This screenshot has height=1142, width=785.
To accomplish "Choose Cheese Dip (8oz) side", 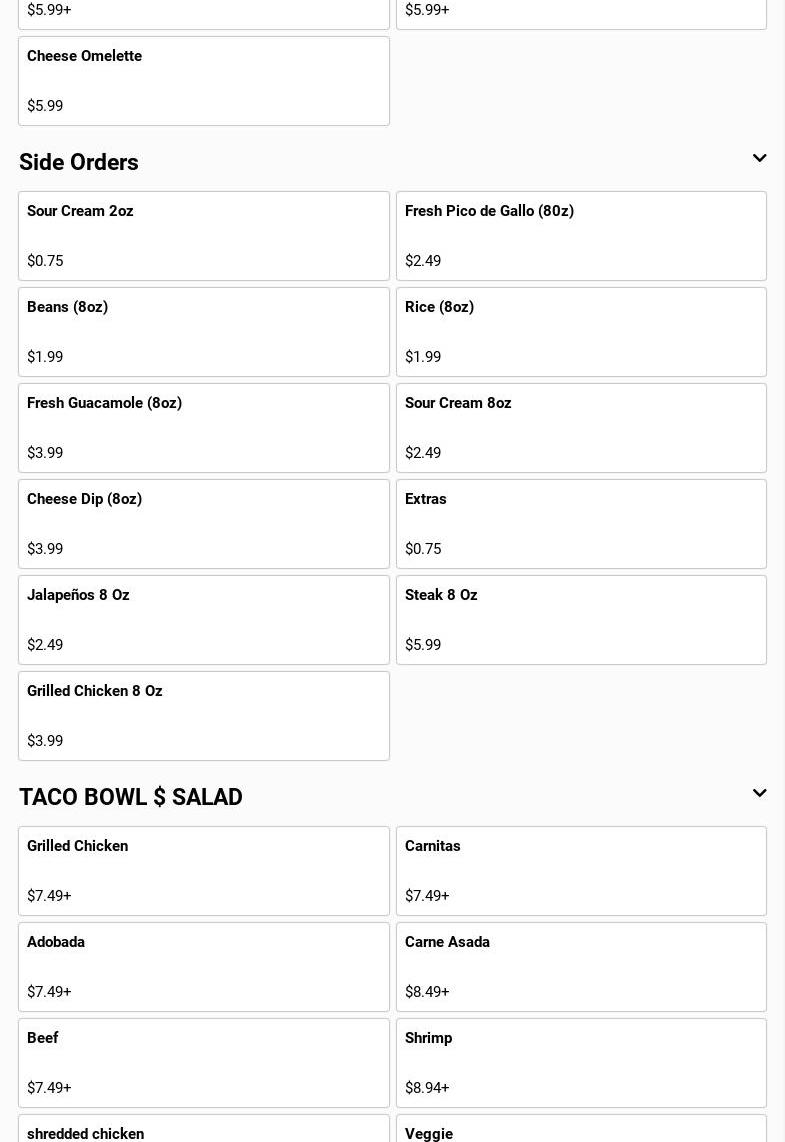I will pos(203,524).
